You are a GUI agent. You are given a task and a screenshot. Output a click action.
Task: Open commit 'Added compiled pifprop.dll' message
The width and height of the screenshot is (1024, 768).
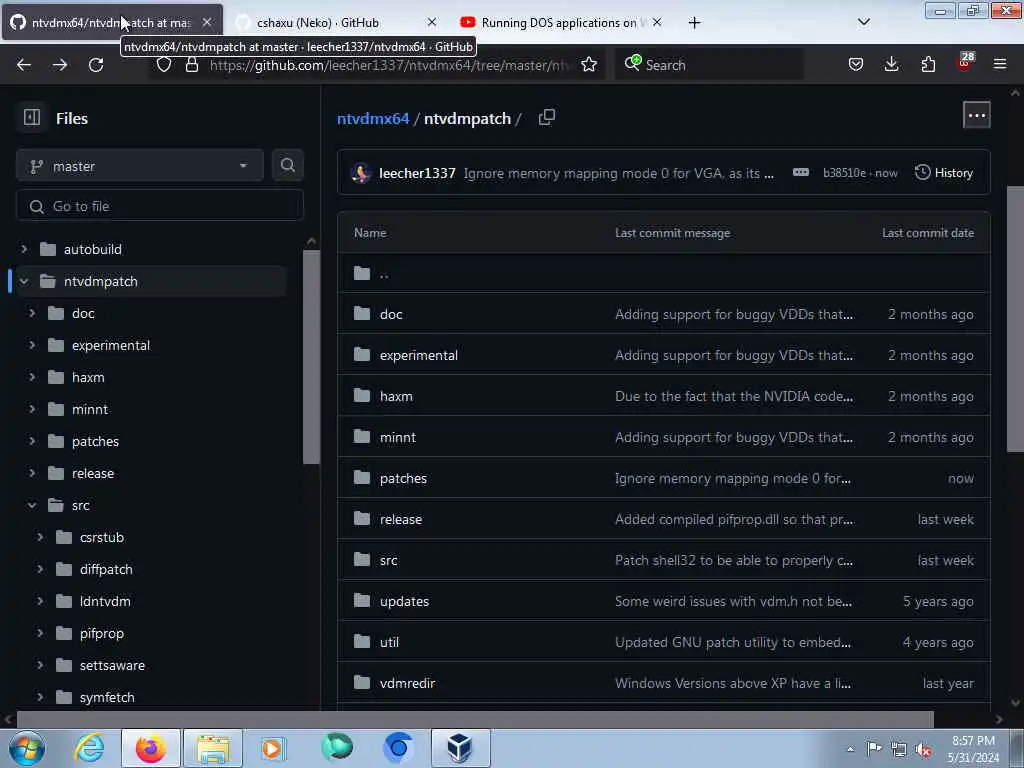pyautogui.click(x=733, y=519)
